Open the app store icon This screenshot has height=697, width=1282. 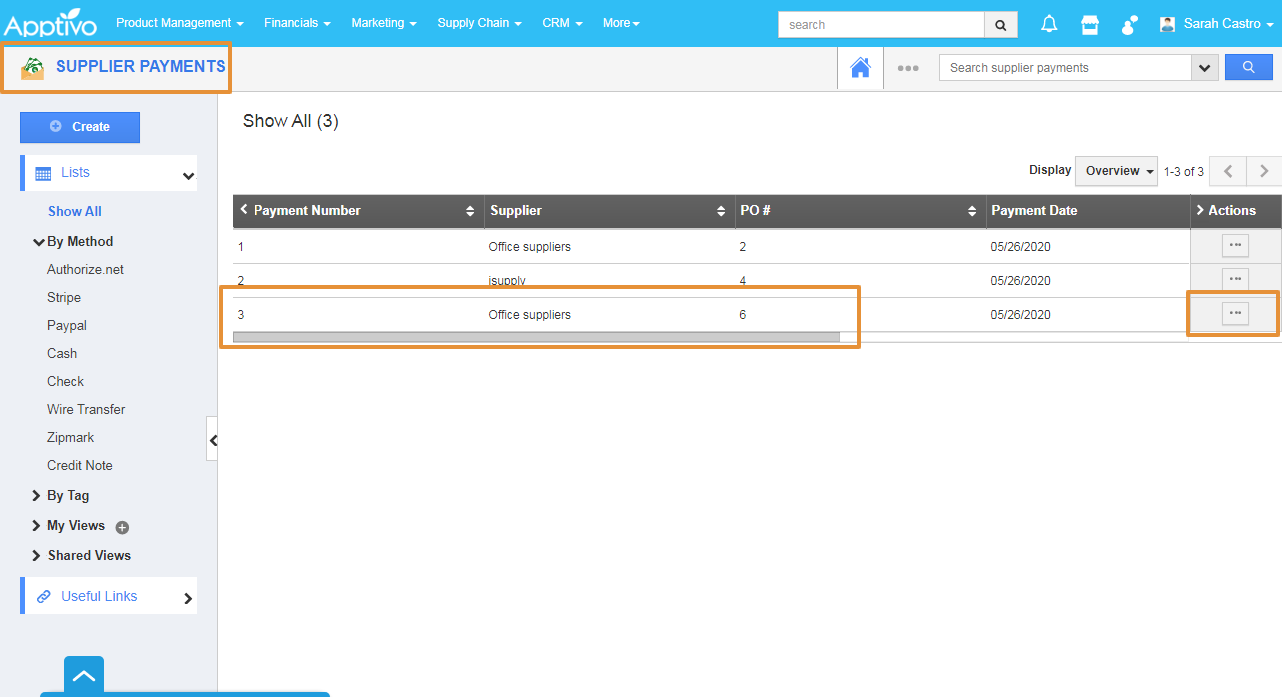(1090, 24)
